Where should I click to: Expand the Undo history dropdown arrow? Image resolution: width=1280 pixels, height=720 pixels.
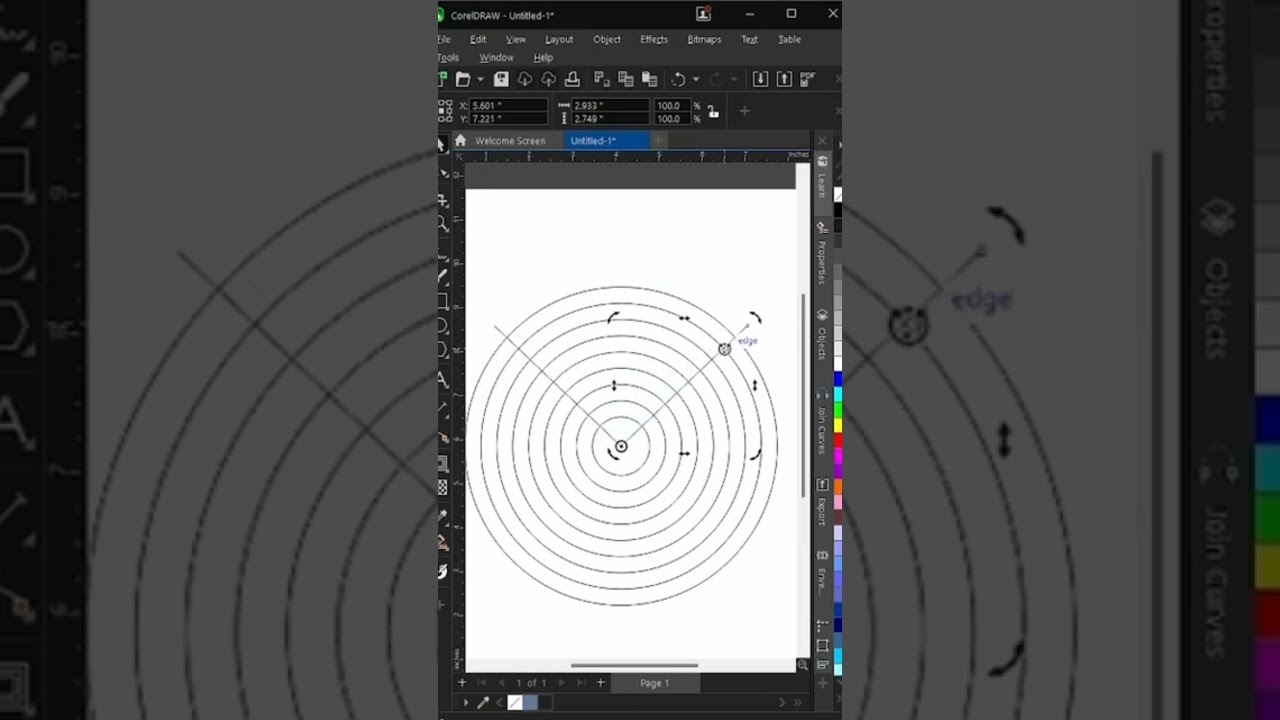(x=695, y=79)
